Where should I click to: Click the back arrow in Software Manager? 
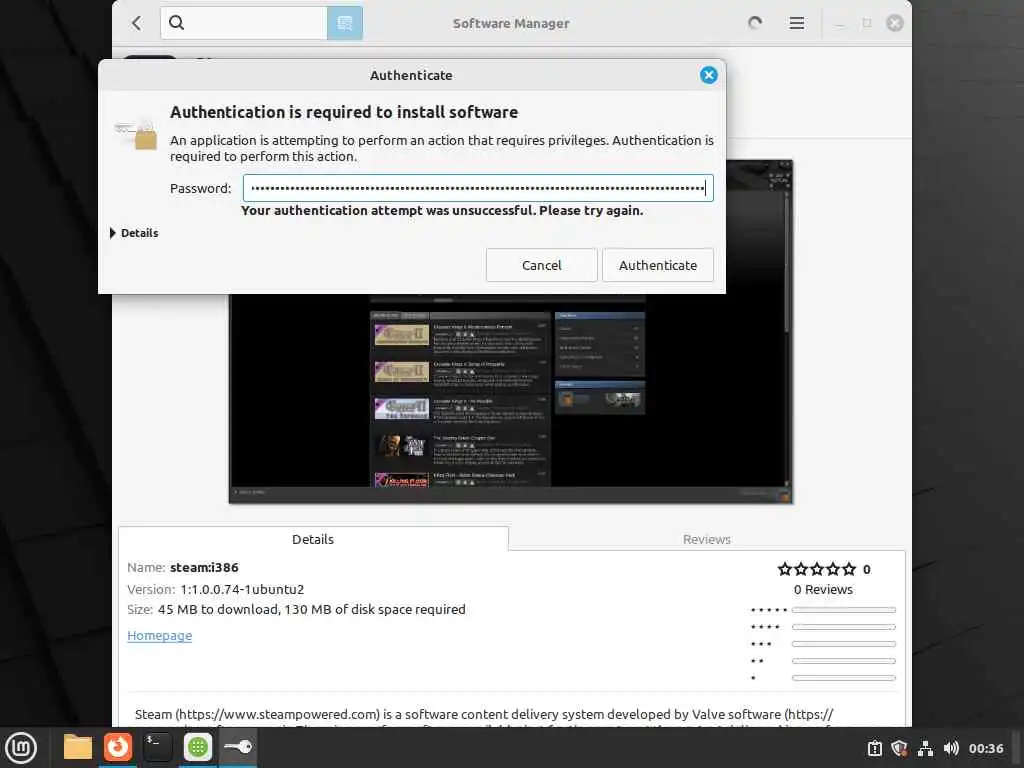click(x=136, y=24)
